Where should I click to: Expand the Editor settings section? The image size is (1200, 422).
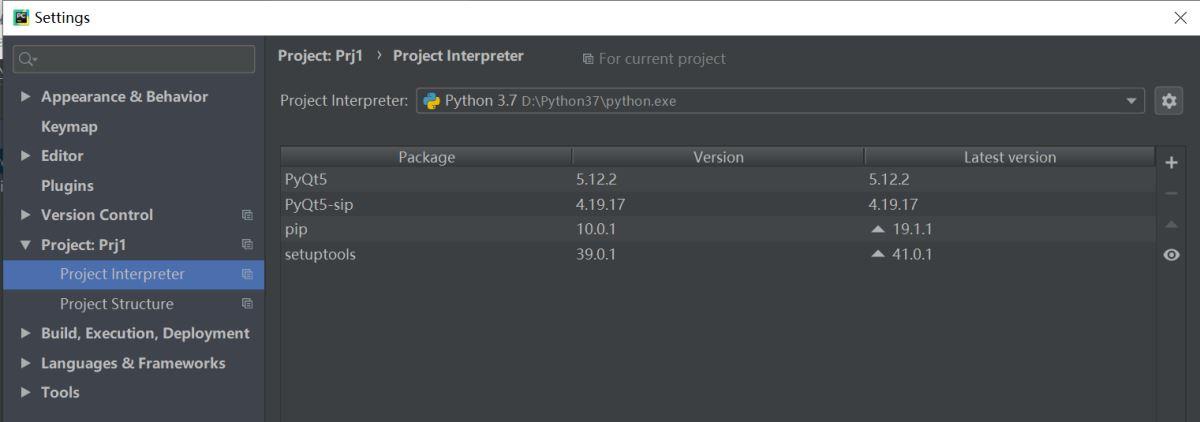[26, 156]
